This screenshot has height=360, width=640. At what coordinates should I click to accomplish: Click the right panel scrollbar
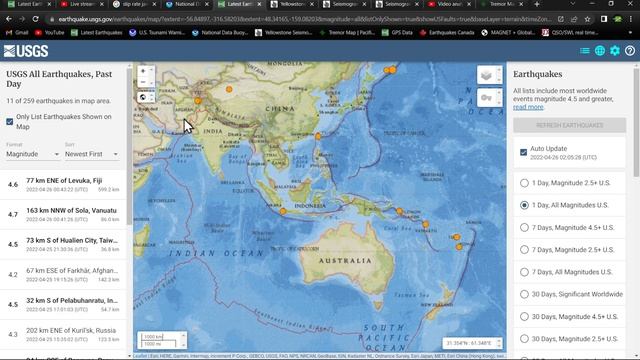click(x=636, y=122)
